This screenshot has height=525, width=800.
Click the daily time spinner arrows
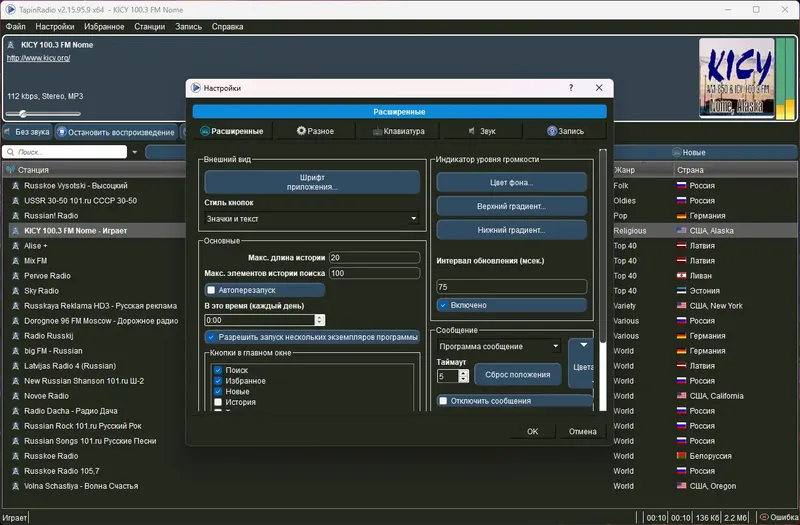pyautogui.click(x=320, y=320)
